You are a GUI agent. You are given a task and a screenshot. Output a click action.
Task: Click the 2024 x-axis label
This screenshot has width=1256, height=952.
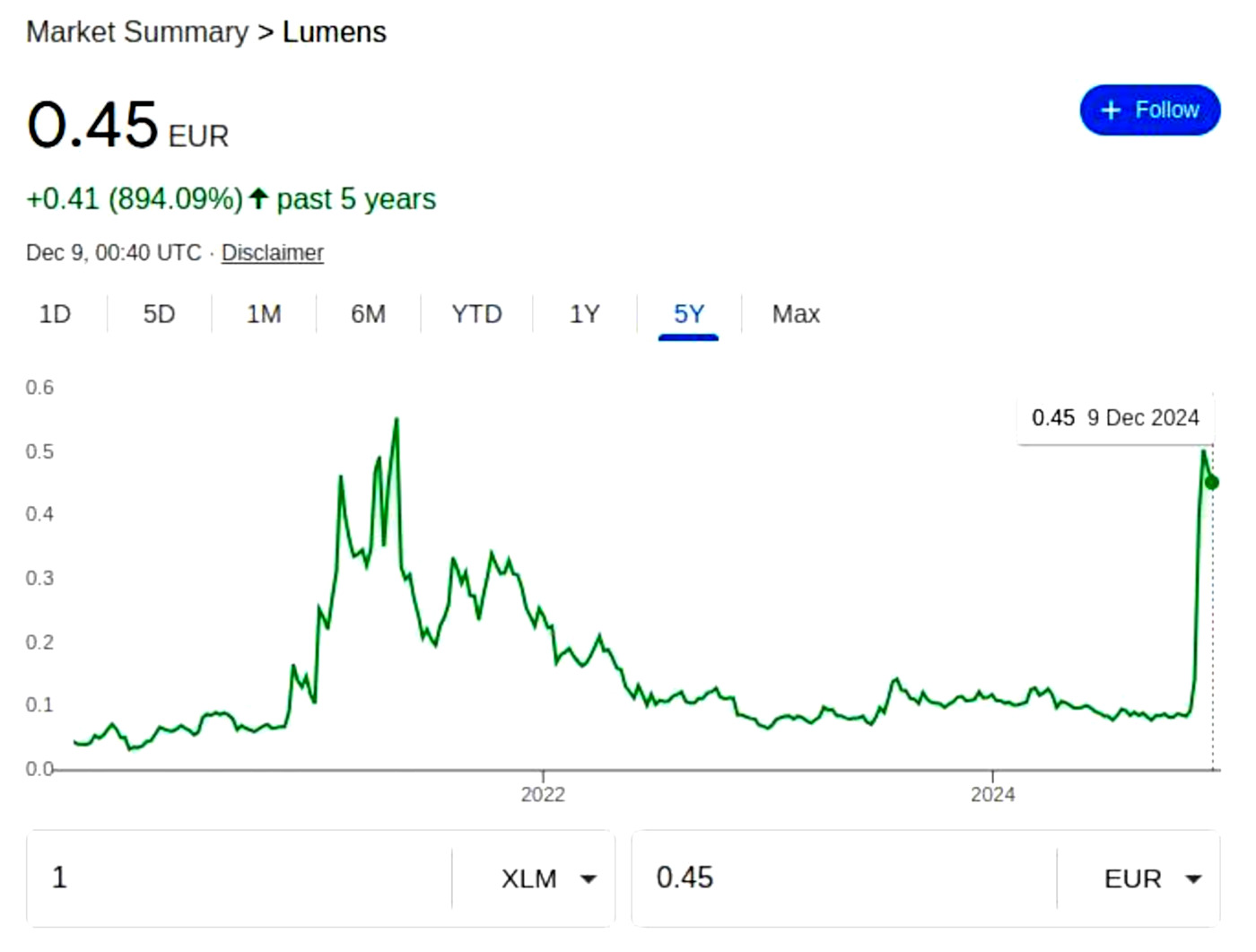pos(992,795)
